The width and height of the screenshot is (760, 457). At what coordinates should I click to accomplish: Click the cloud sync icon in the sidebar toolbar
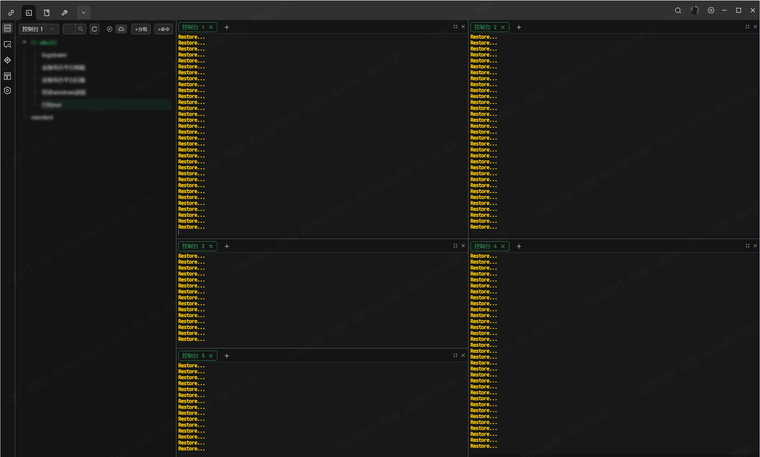pos(121,29)
